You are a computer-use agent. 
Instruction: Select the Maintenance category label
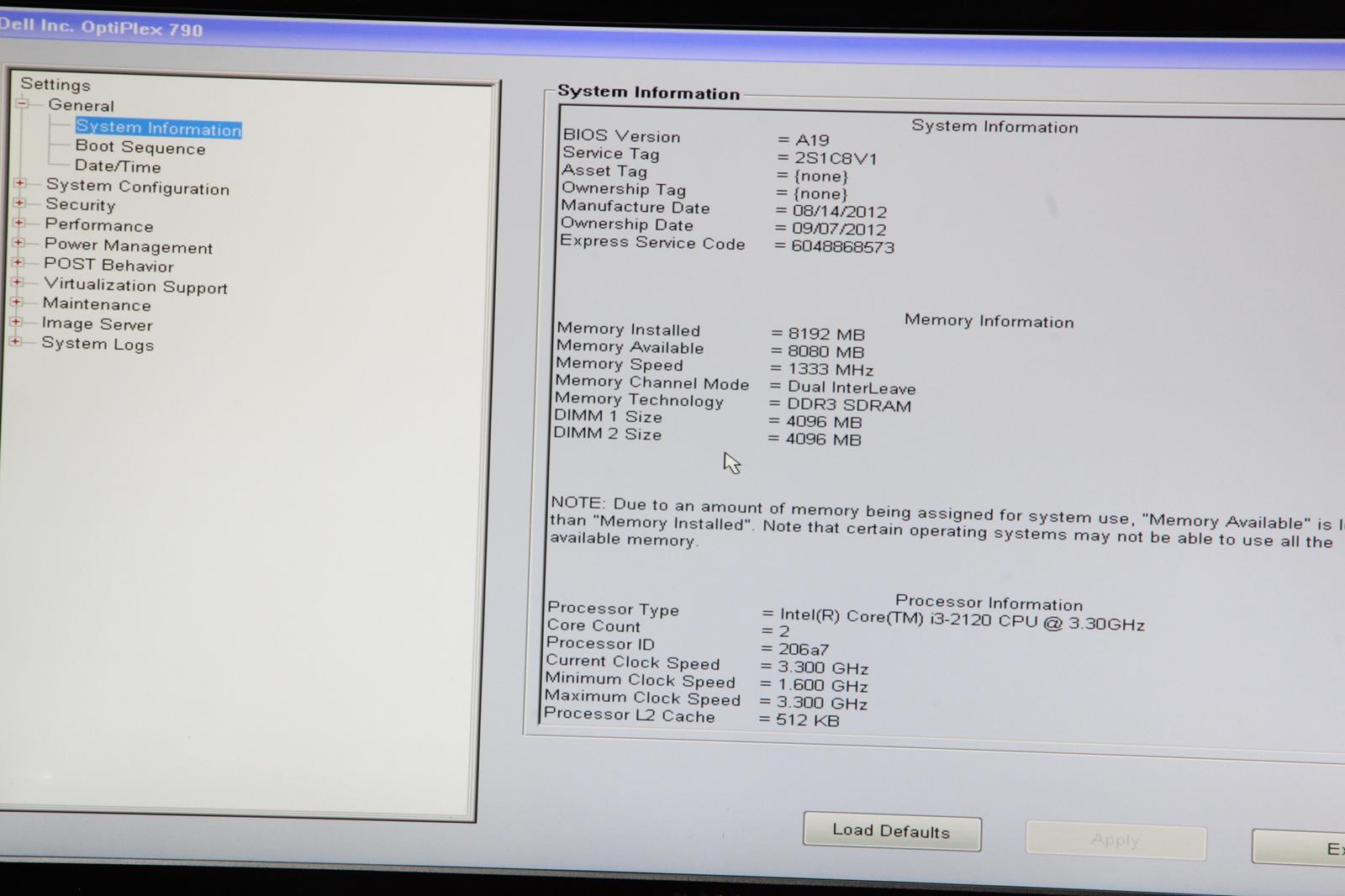(x=97, y=303)
